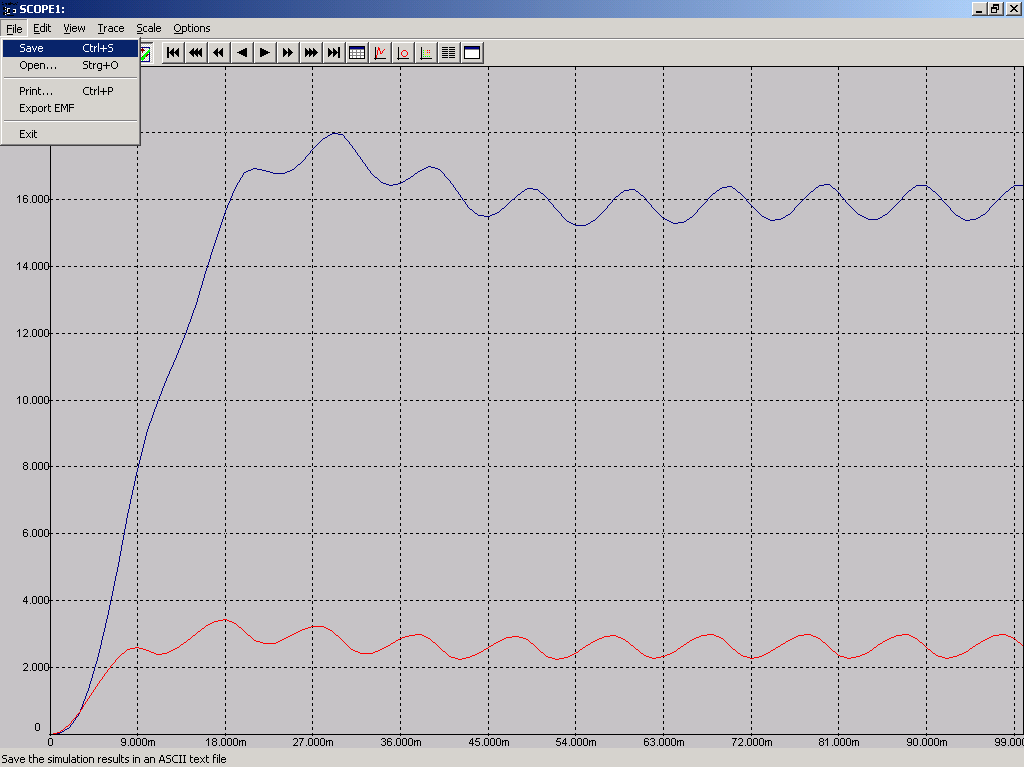Open the Scale menu

point(148,28)
